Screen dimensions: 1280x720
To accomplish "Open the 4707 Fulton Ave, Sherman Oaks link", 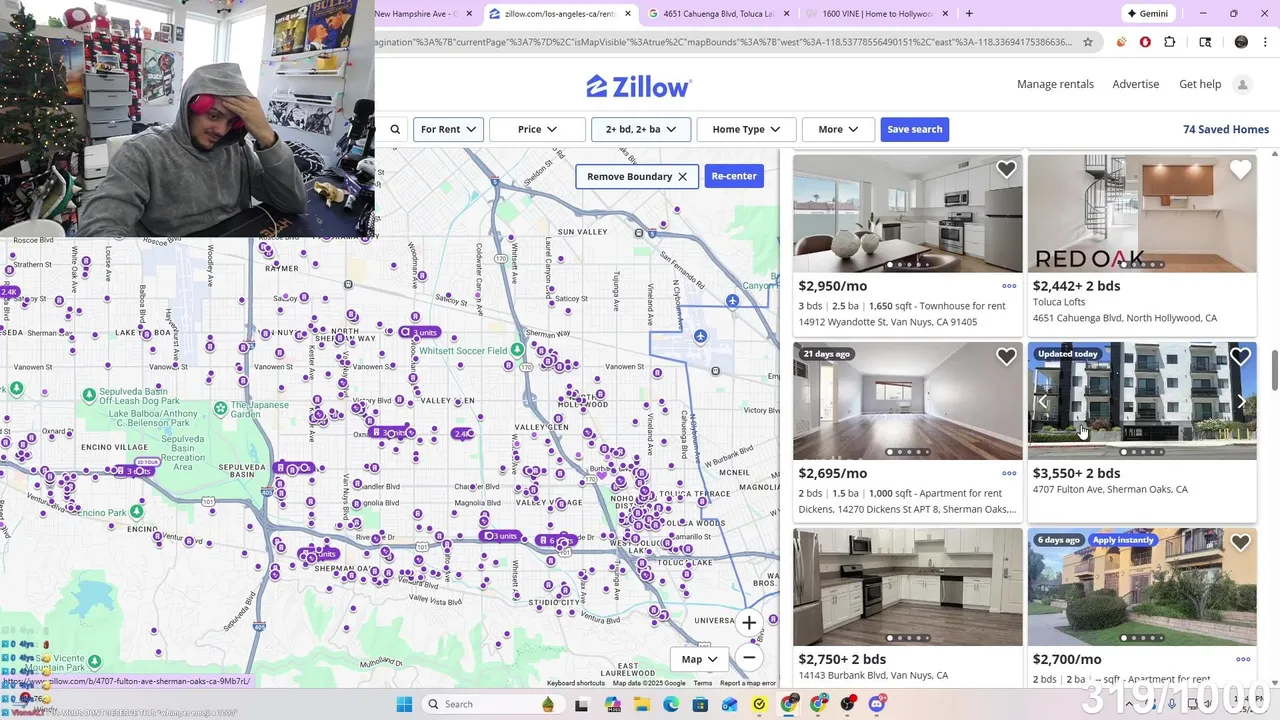I will [1110, 490].
